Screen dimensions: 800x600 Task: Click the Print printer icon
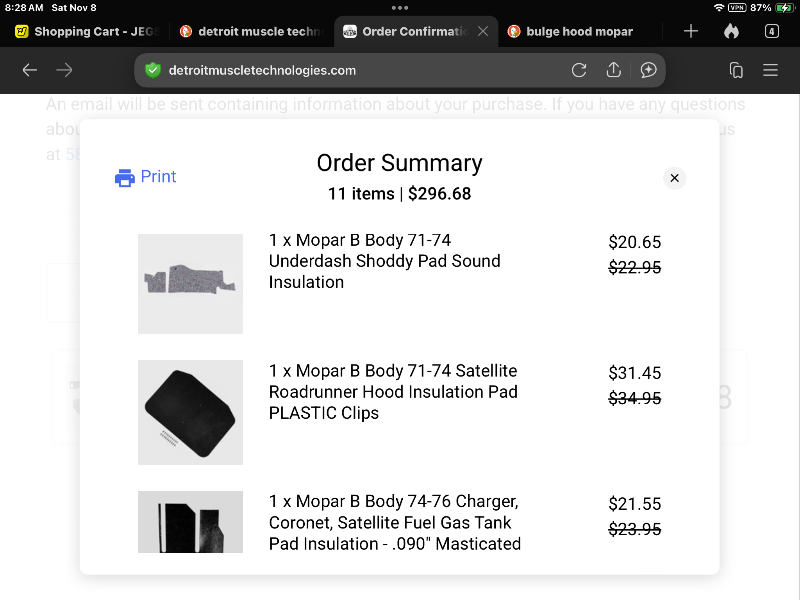click(x=125, y=178)
